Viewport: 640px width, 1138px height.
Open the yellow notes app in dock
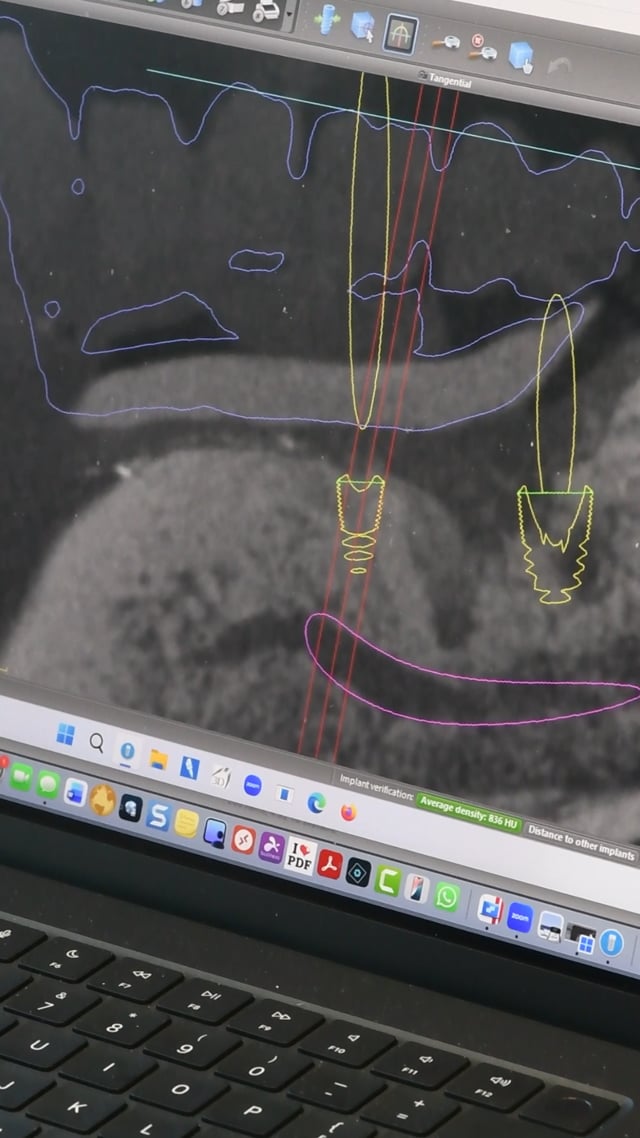tap(186, 823)
